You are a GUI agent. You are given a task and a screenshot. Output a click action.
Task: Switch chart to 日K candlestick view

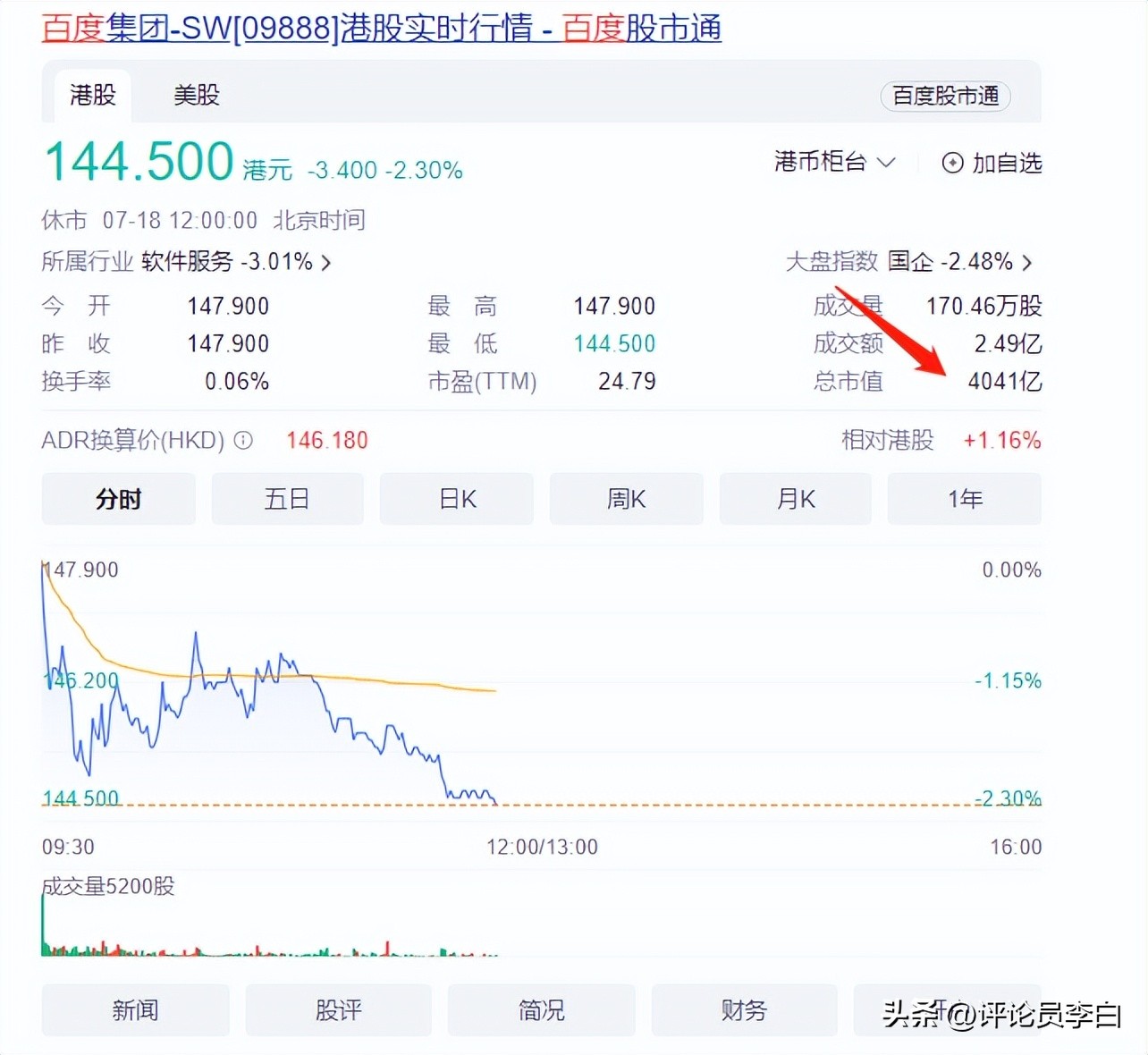coord(456,499)
